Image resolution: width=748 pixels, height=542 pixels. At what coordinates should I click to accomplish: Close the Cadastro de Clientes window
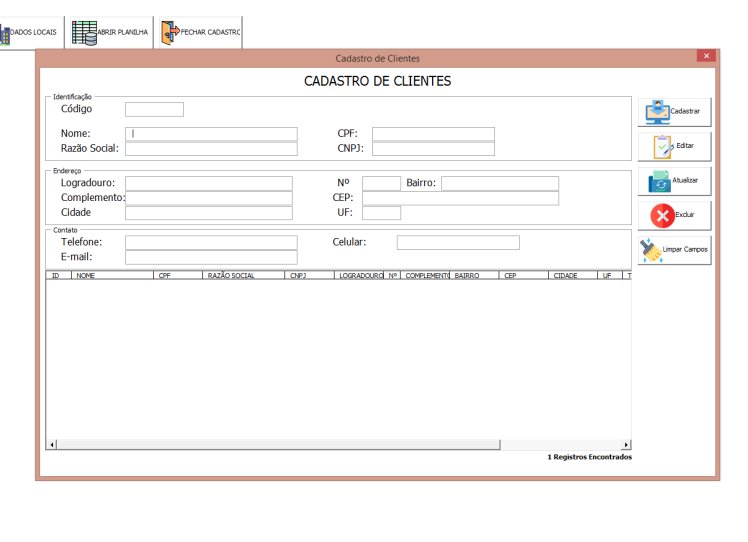coord(706,56)
